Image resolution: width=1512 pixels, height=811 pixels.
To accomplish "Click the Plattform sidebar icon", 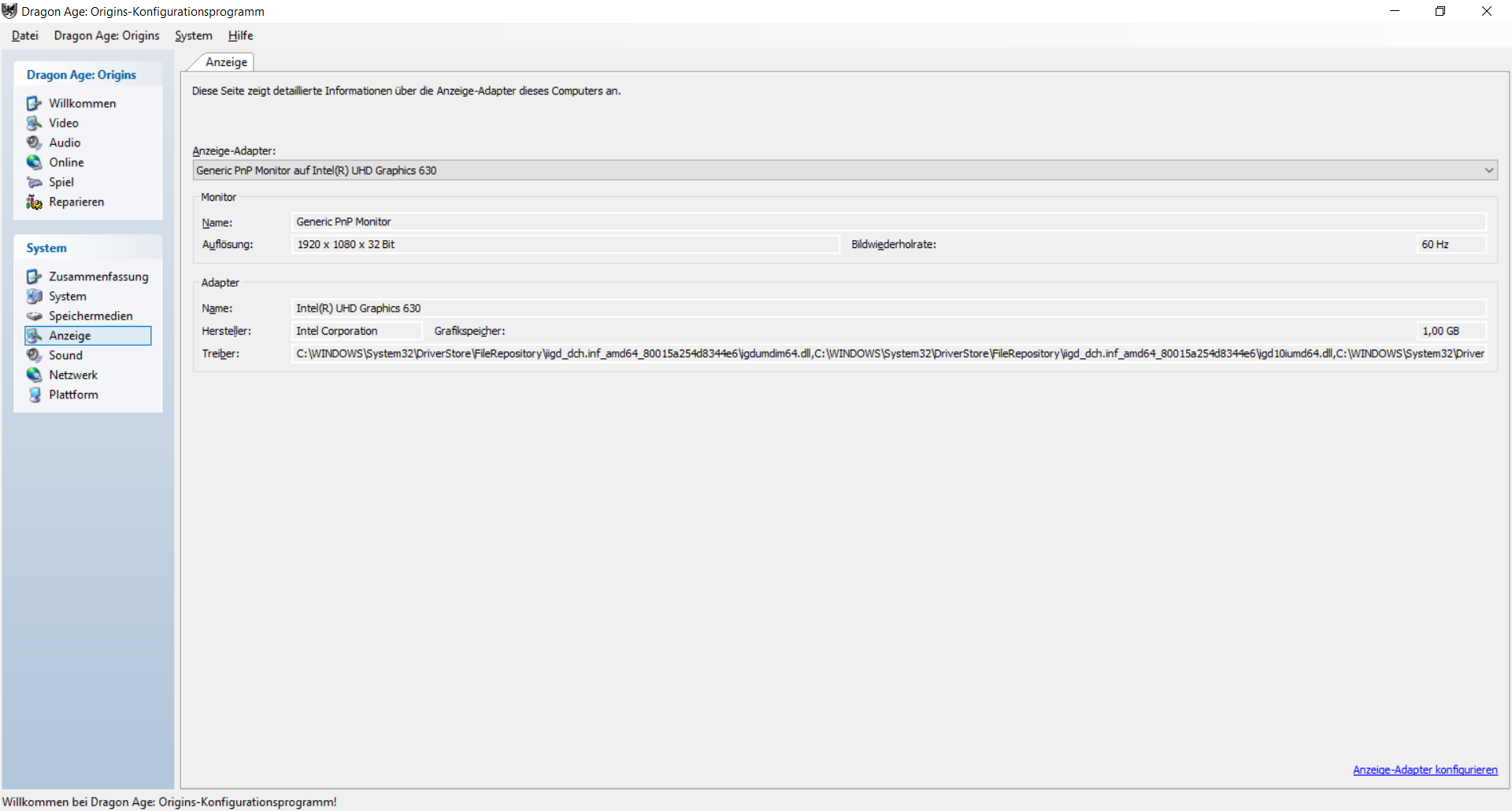I will (x=34, y=394).
